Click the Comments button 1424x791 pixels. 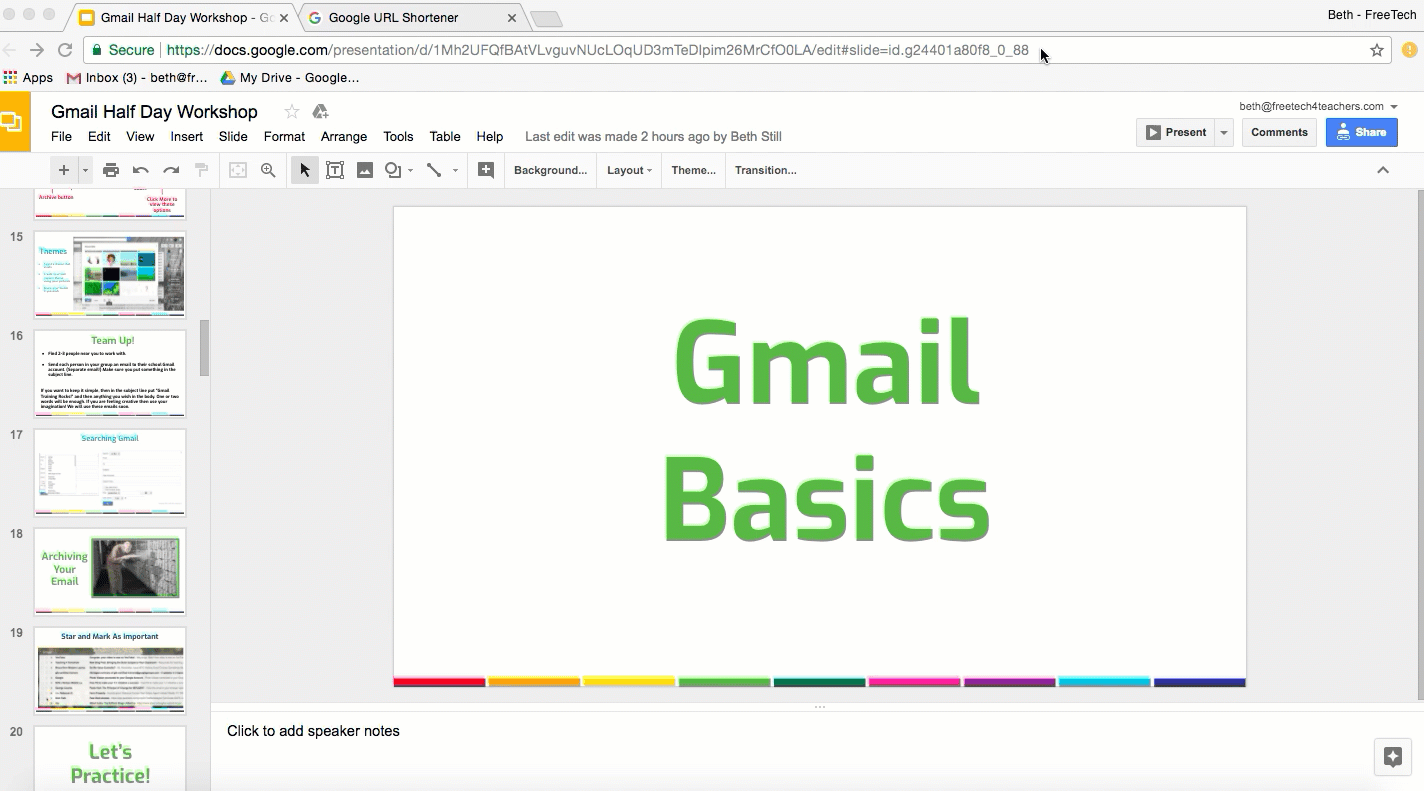point(1279,132)
